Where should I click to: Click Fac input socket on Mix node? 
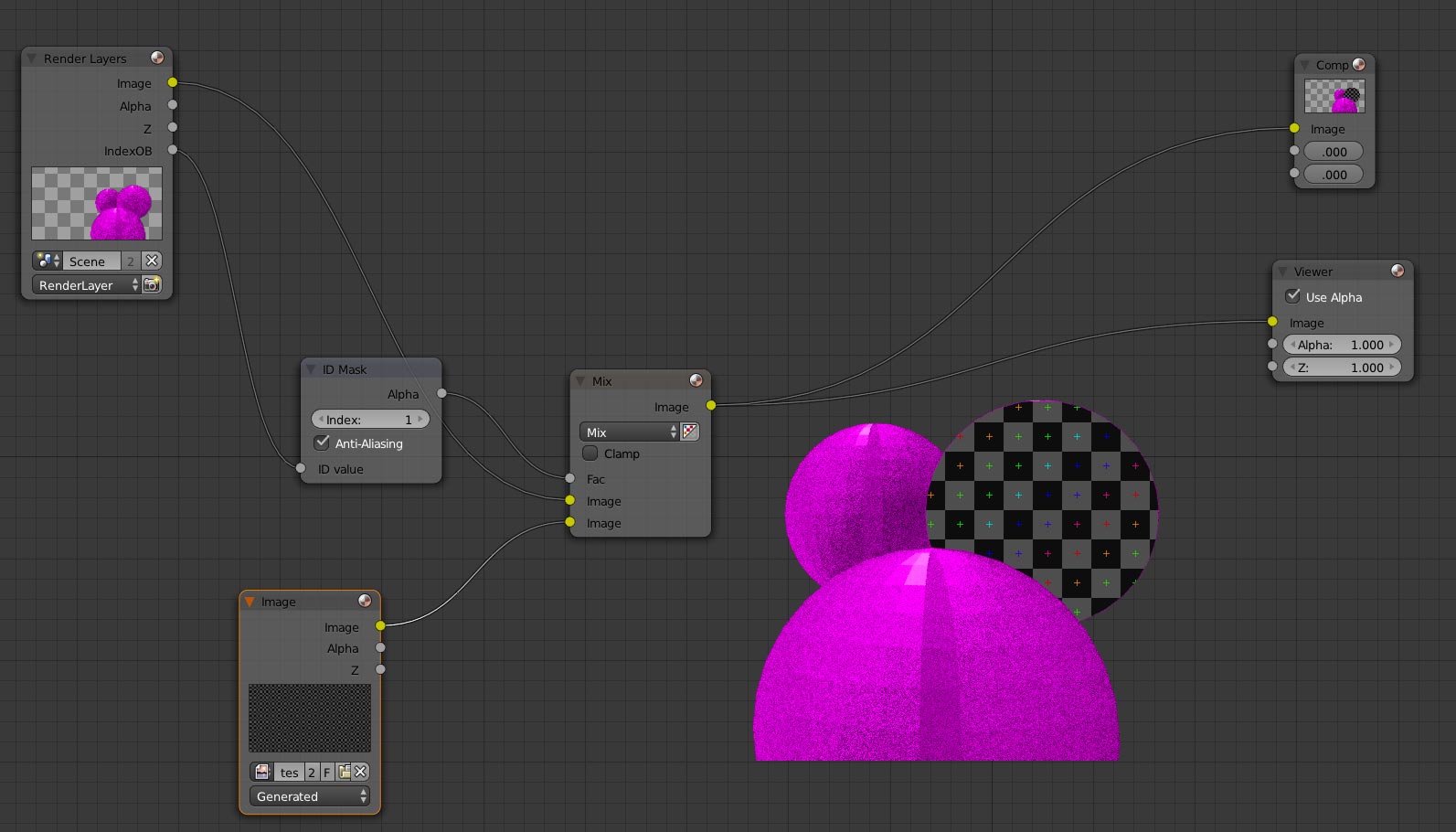569,478
